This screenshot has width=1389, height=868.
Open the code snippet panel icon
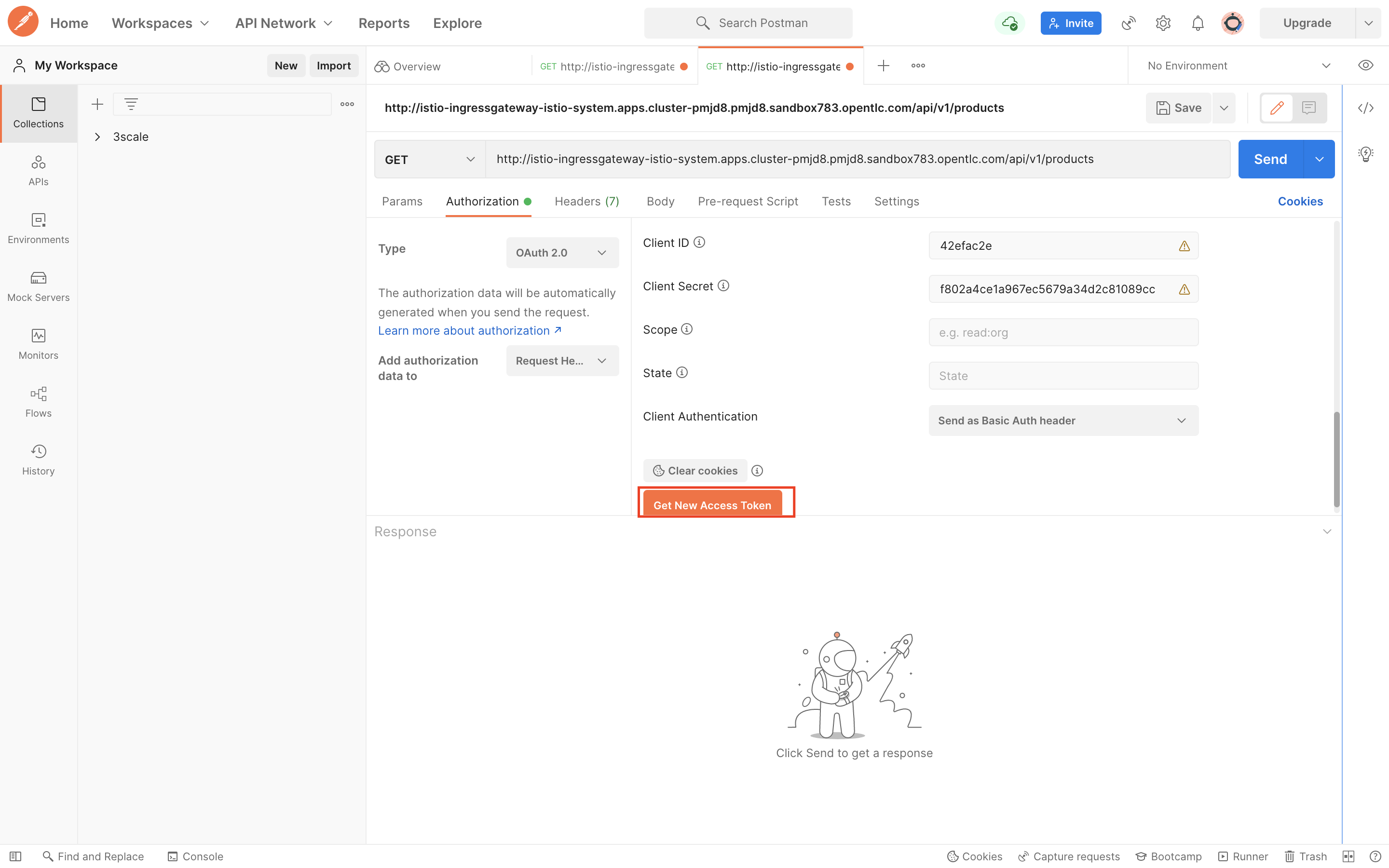point(1365,108)
